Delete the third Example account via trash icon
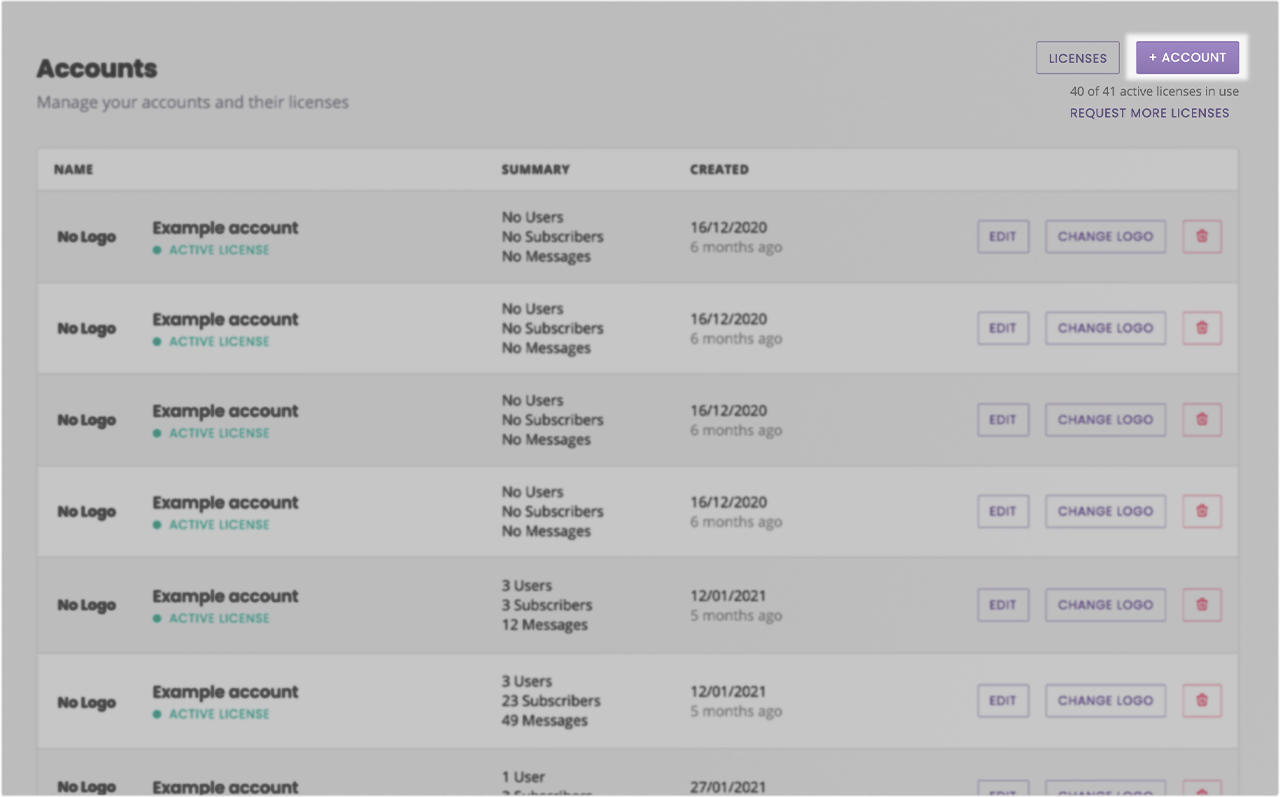Image resolution: width=1280 pixels, height=797 pixels. point(1201,419)
